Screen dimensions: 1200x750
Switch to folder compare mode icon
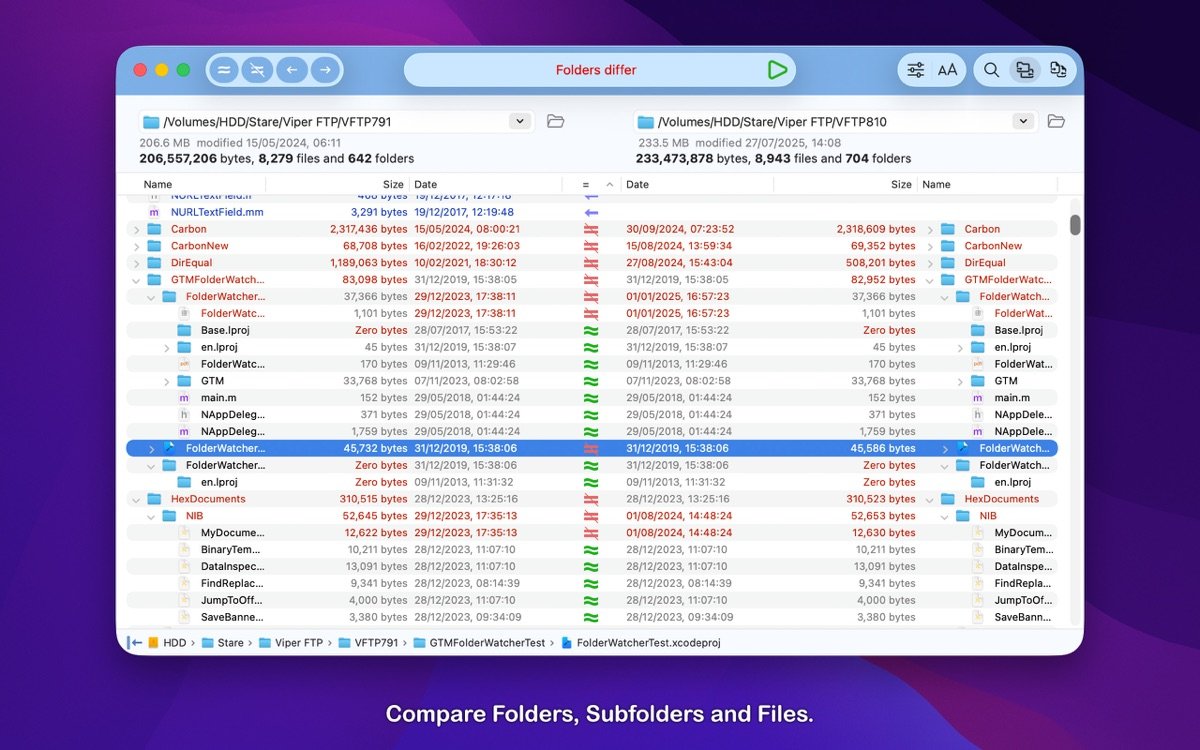pyautogui.click(x=1024, y=70)
